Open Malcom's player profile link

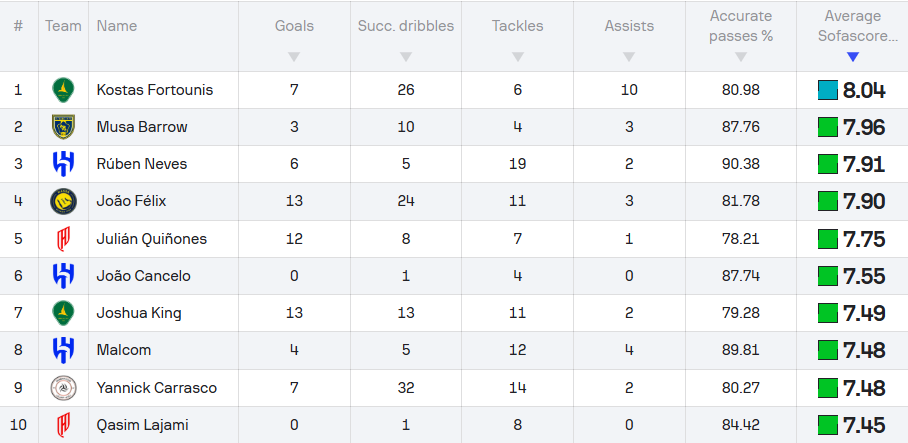pos(122,350)
